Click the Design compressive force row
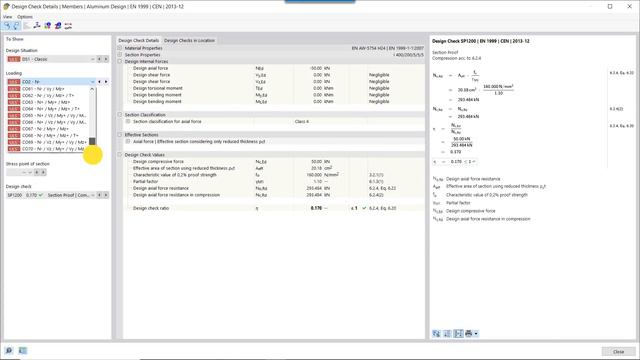 point(274,162)
